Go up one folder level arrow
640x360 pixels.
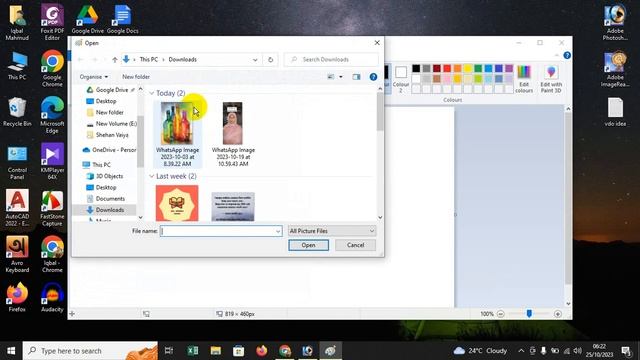115,60
